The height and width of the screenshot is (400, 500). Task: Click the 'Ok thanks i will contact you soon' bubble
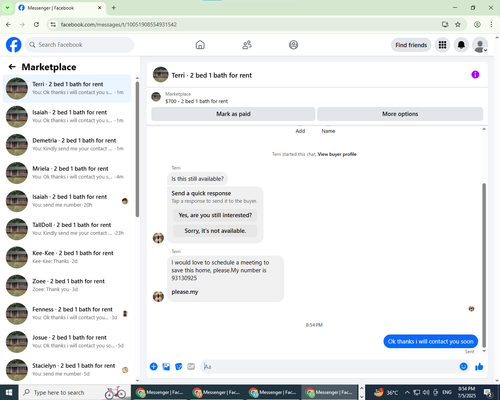click(430, 341)
